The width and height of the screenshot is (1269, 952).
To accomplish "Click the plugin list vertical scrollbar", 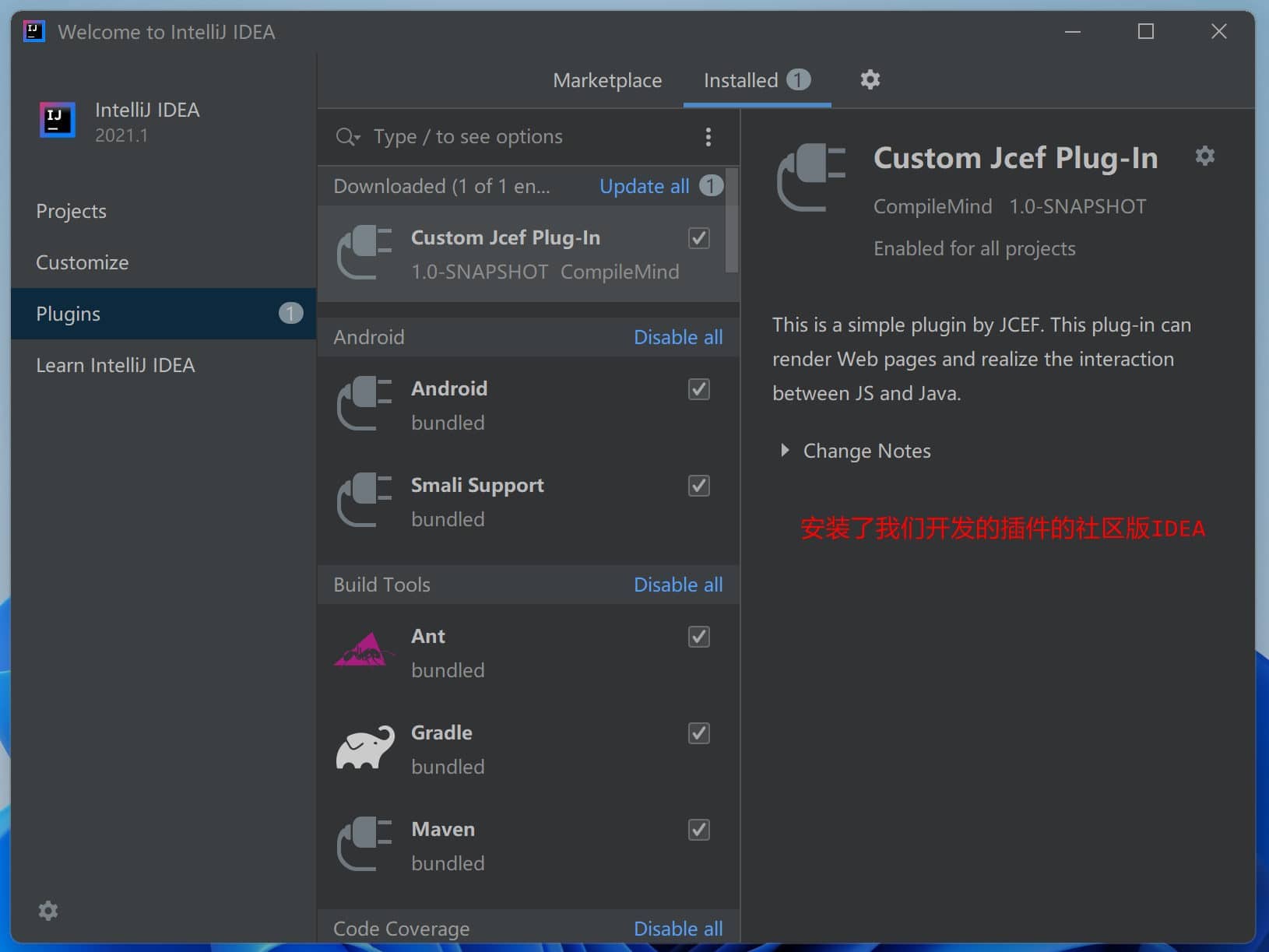I will 732,220.
